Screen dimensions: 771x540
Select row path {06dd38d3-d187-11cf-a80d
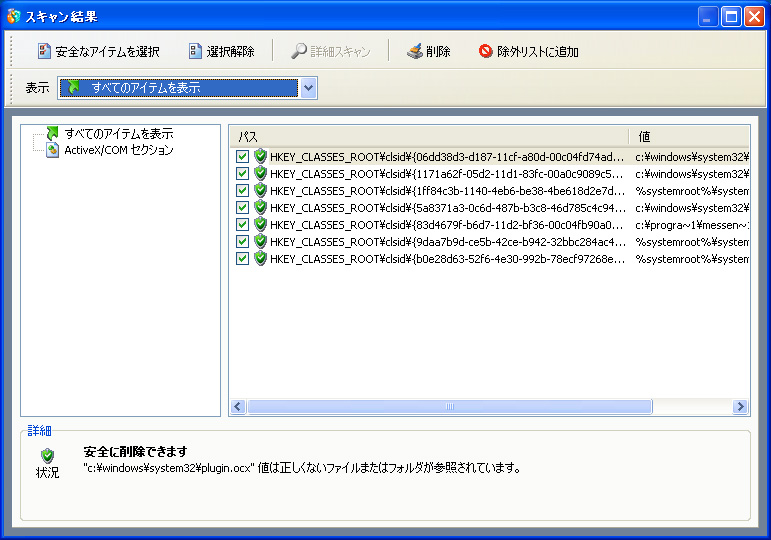(447, 157)
